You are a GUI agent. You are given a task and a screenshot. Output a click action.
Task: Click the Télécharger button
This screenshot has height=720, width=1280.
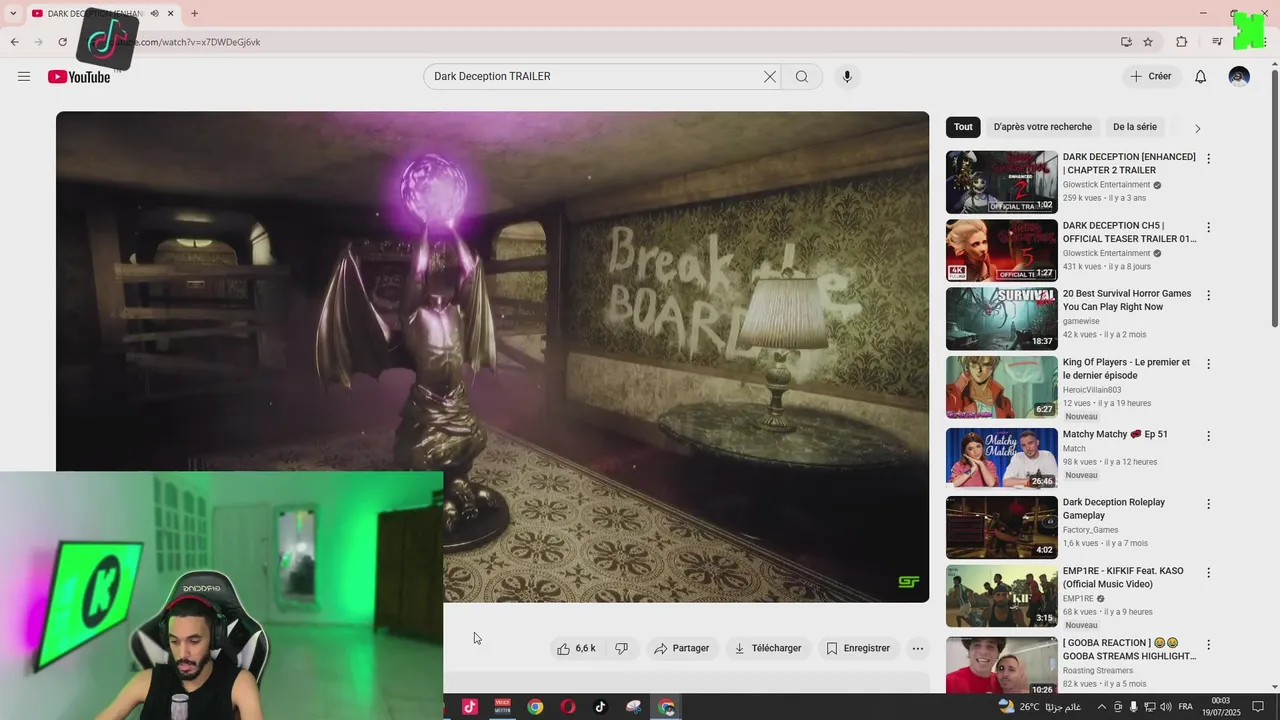768,648
